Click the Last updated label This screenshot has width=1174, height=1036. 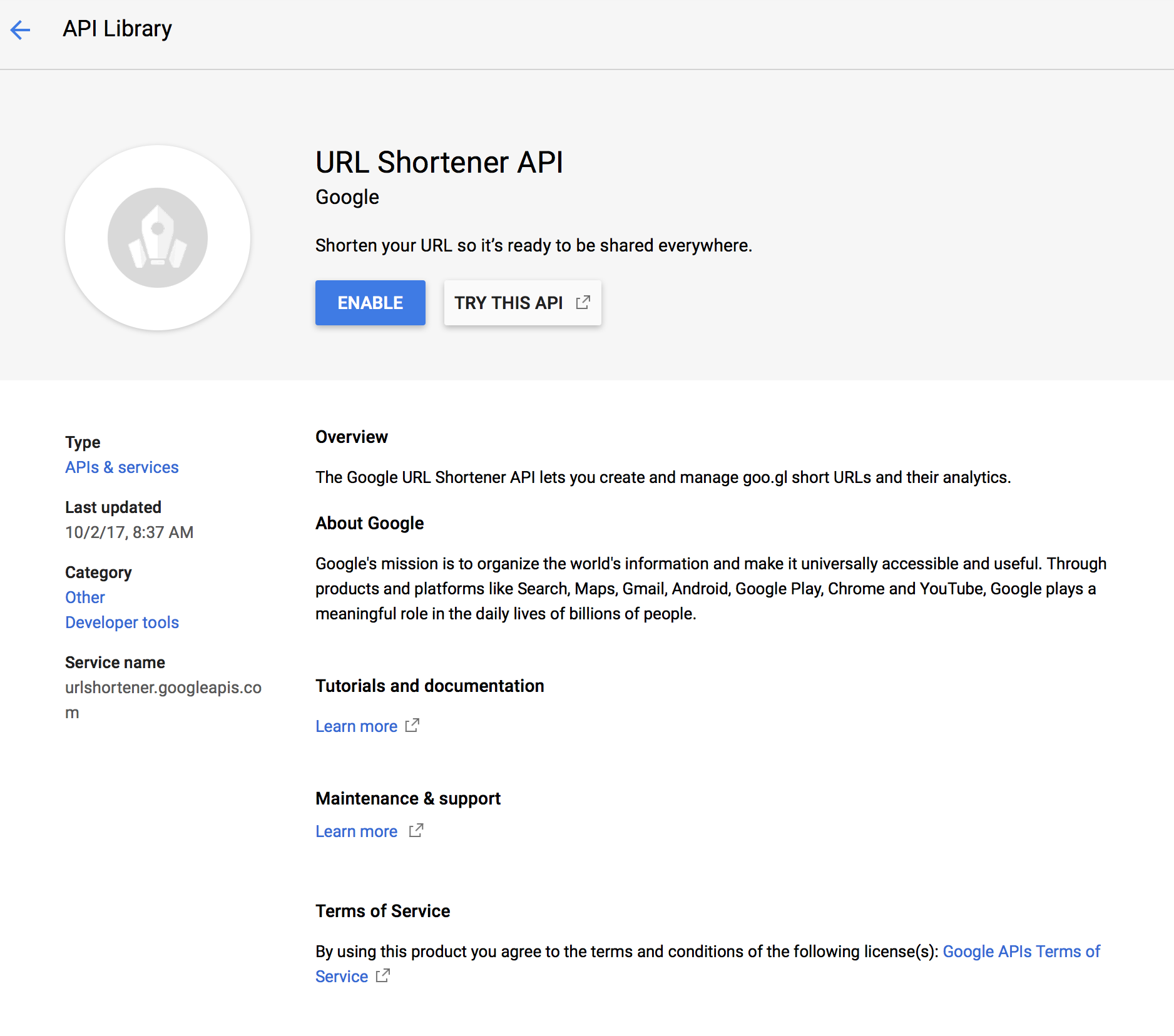coord(113,507)
